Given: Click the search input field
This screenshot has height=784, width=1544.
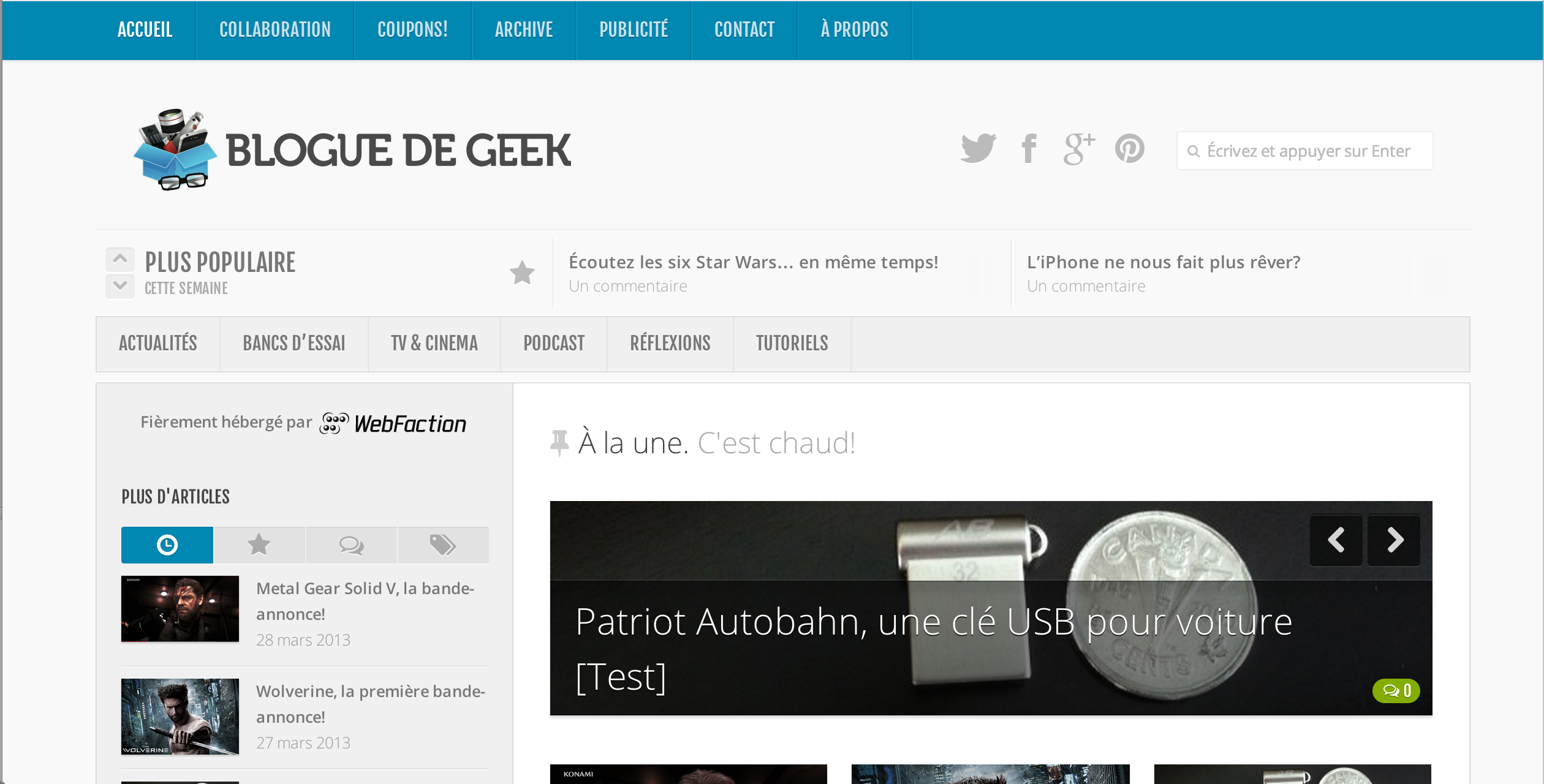Looking at the screenshot, I should (1305, 151).
